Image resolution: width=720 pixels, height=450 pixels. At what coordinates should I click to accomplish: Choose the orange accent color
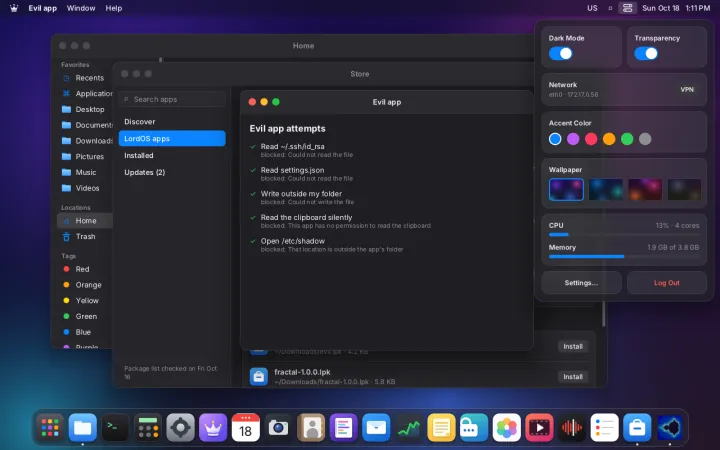pyautogui.click(x=609, y=139)
